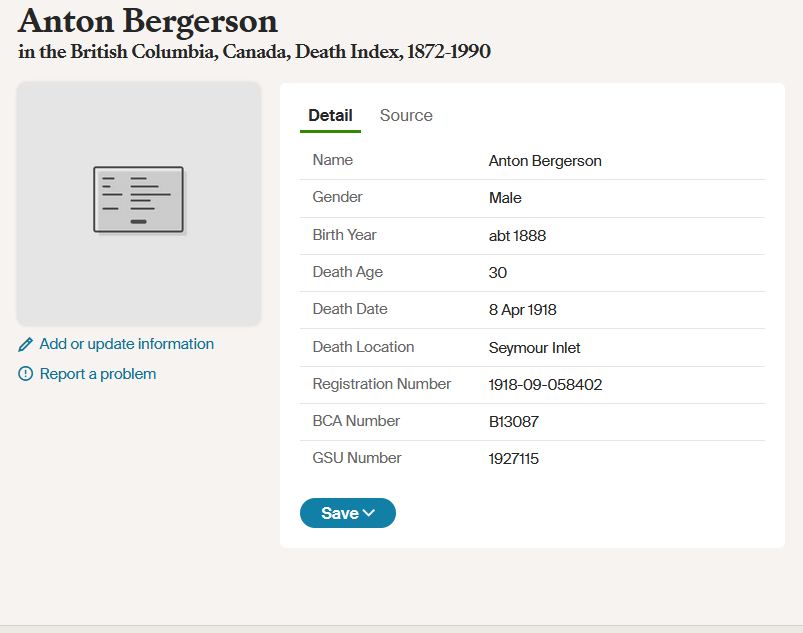Click the GSU Number value 1927115

point(513,458)
